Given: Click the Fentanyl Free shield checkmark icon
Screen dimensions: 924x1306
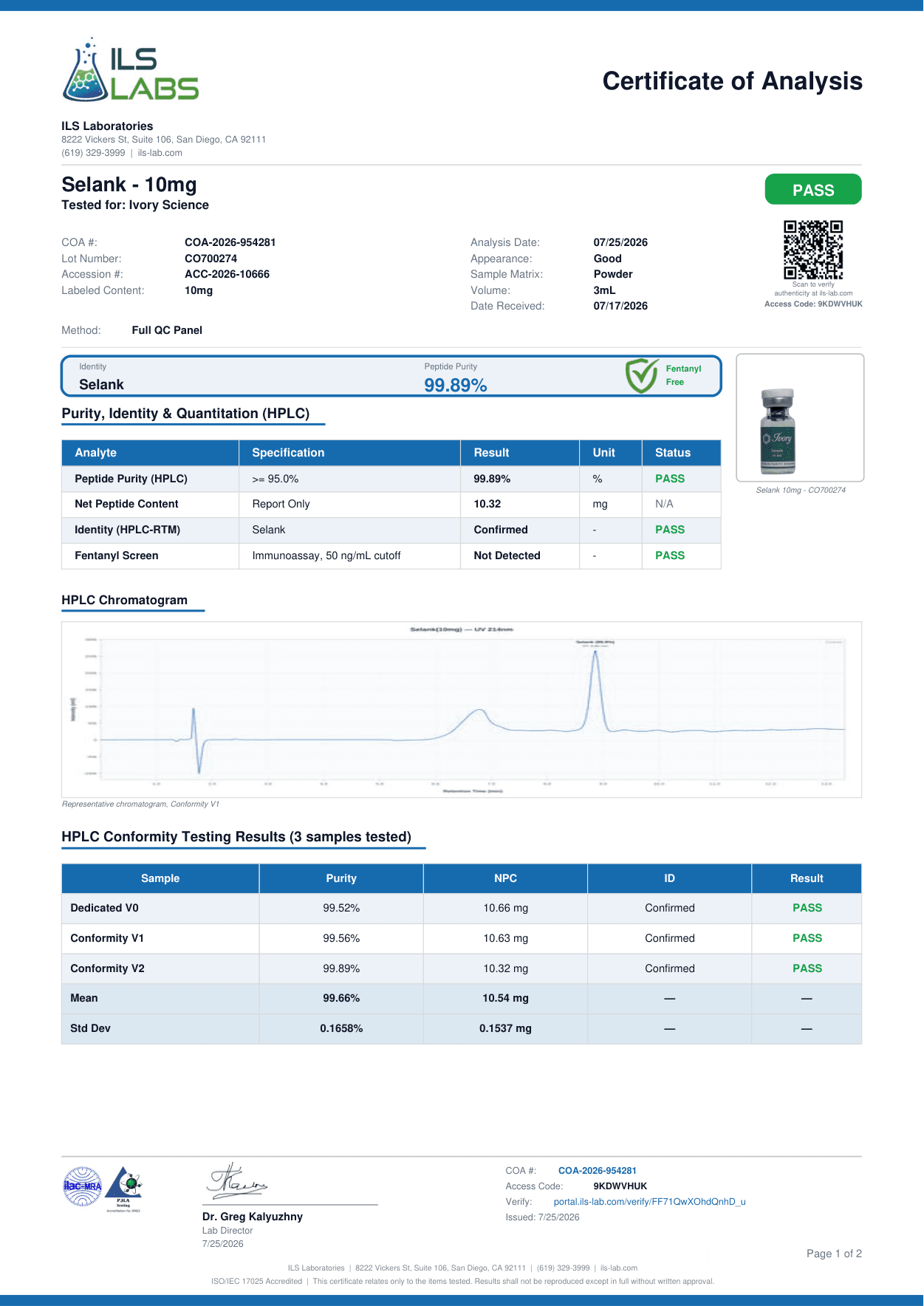Looking at the screenshot, I should click(x=641, y=376).
